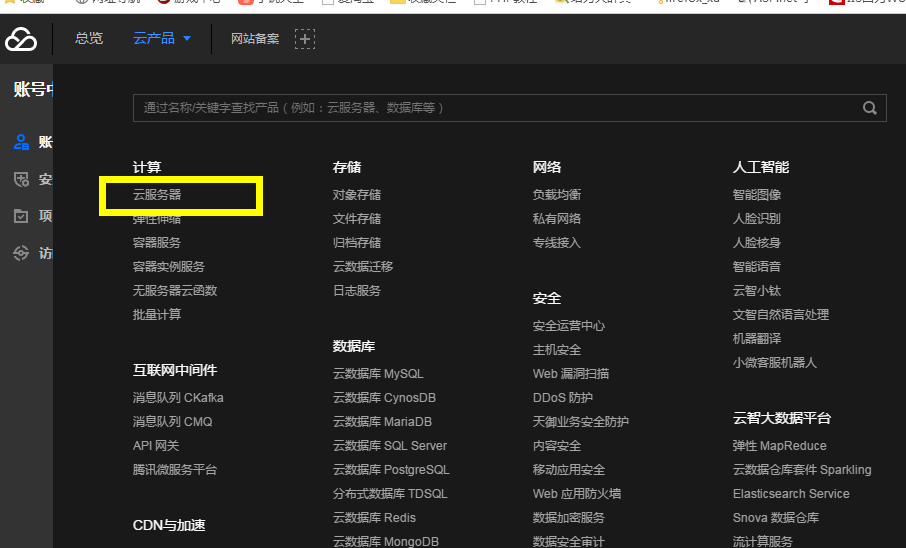Select DDoS 防护 under 安全

[x=563, y=398]
